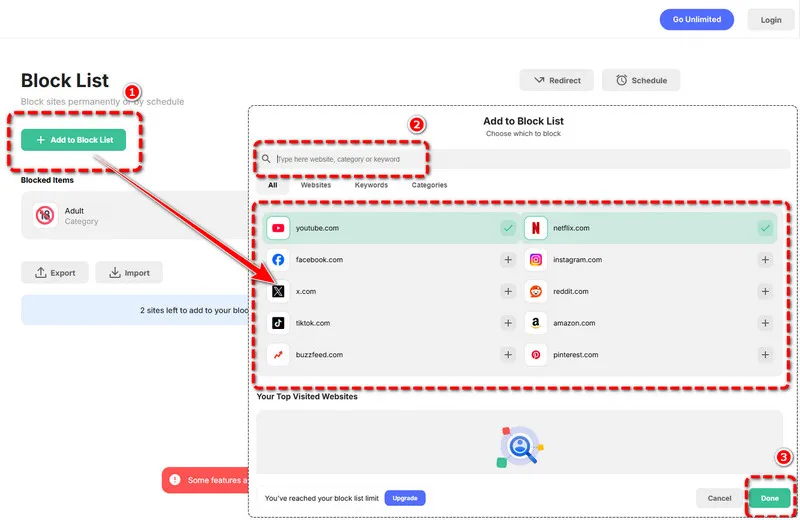Import a block list

129,273
